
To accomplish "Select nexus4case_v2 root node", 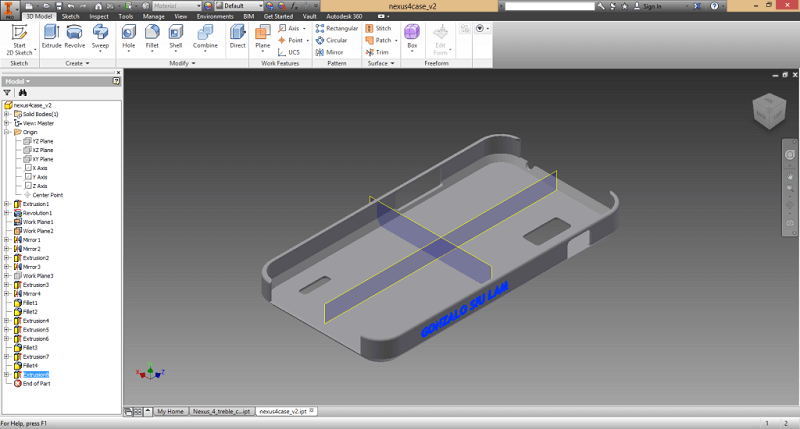I will 32,105.
